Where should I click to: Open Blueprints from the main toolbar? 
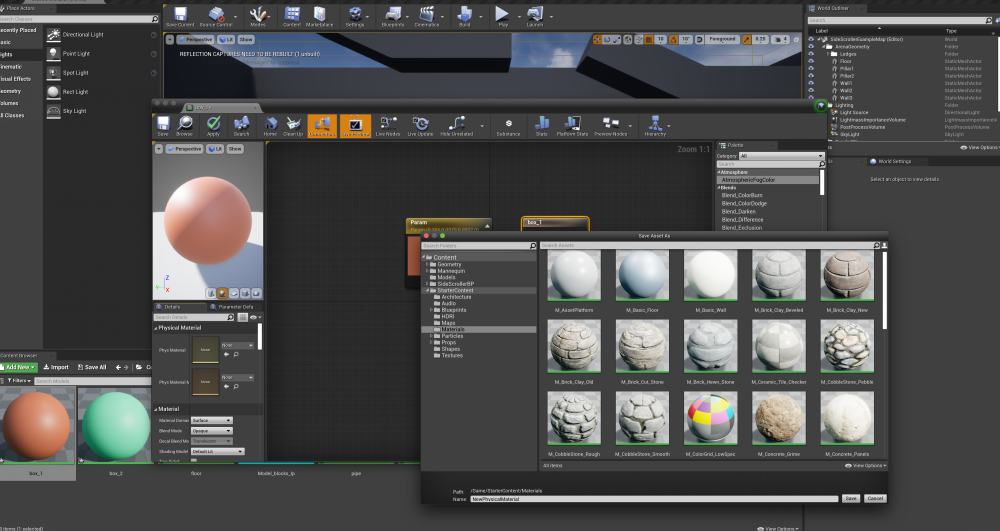(393, 16)
